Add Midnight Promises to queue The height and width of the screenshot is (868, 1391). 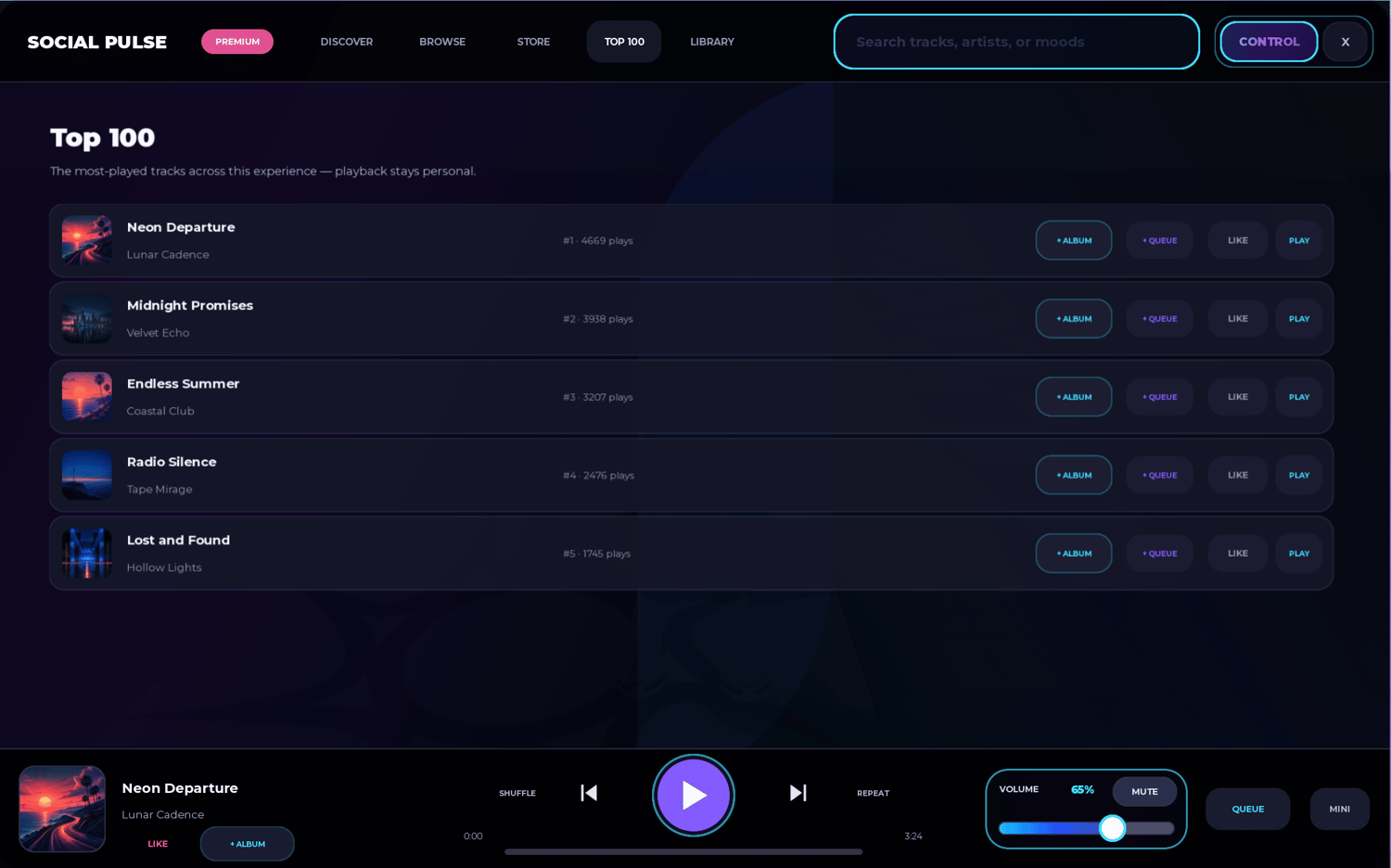tap(1159, 318)
